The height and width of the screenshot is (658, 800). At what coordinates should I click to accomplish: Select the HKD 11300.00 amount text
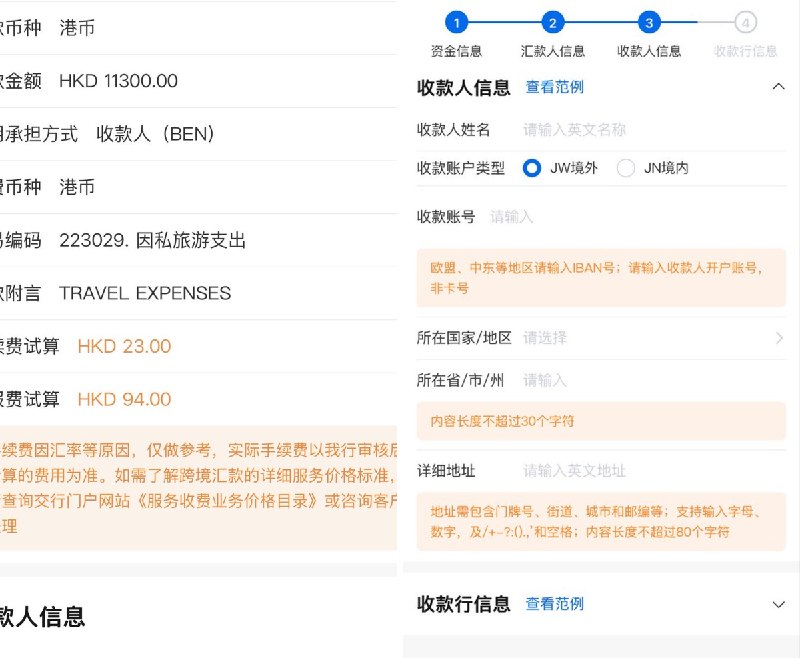[x=118, y=81]
